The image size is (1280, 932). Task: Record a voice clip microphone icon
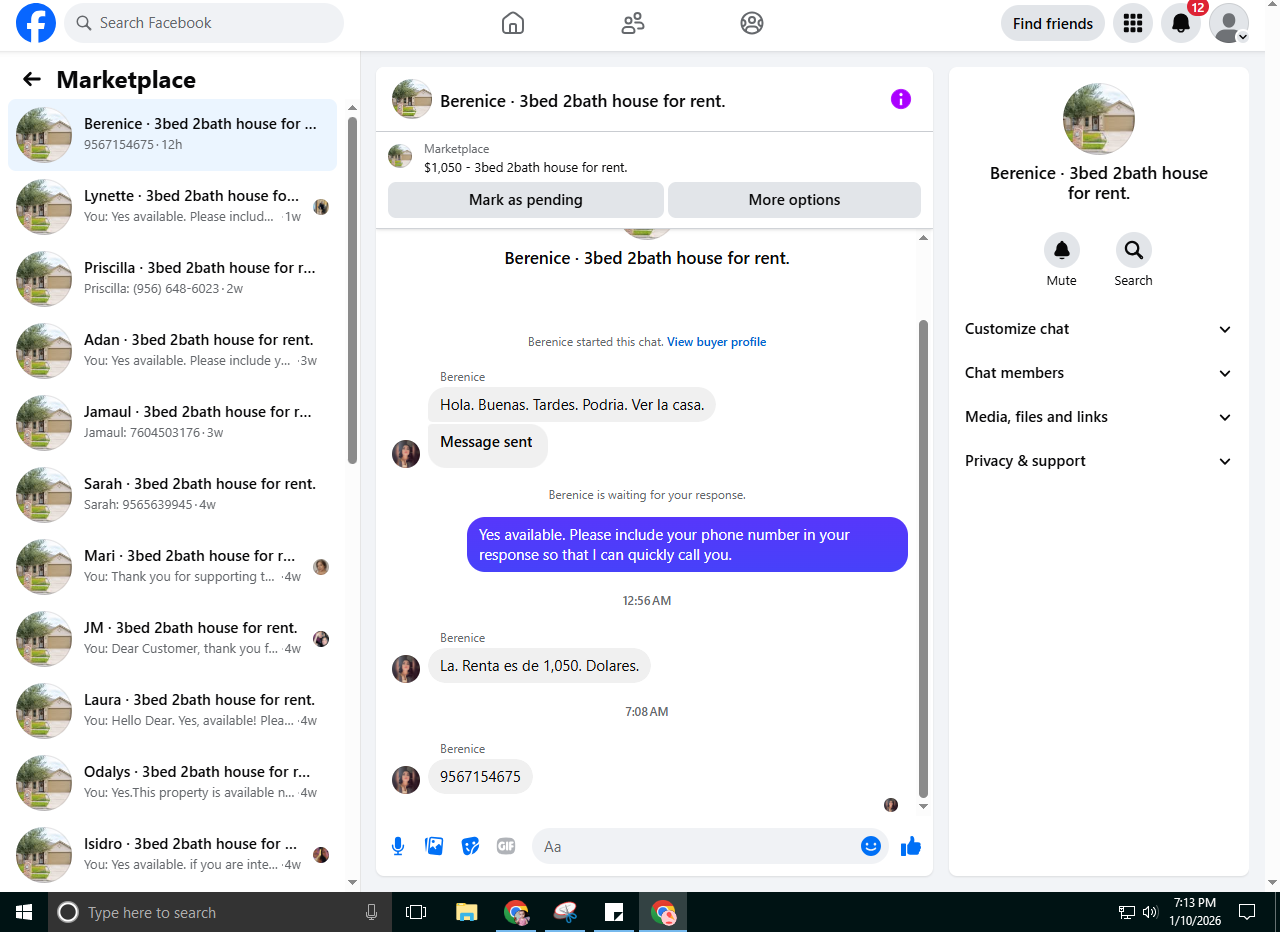[398, 846]
